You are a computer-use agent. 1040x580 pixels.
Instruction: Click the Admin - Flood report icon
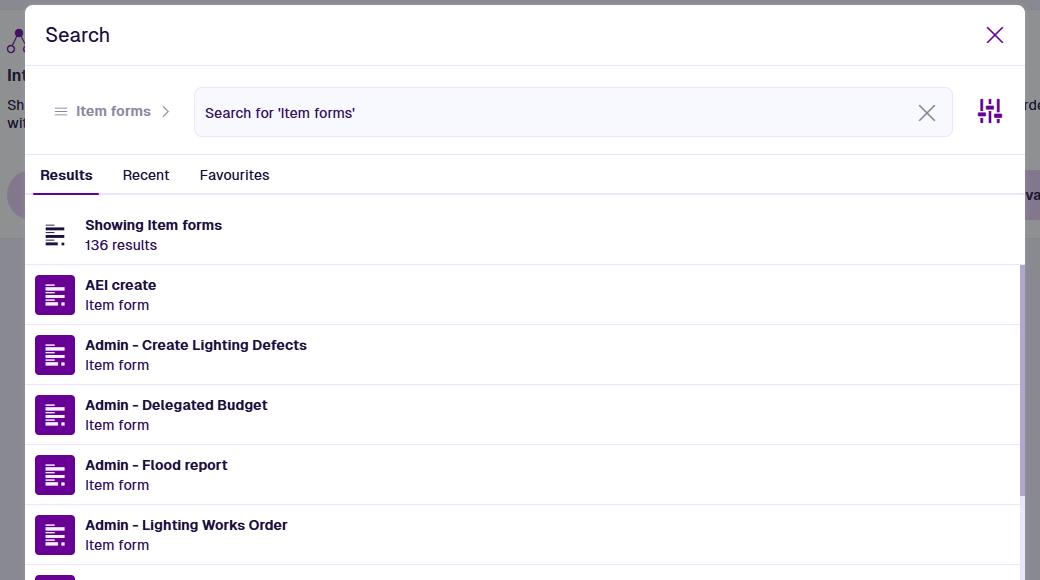[x=55, y=475]
